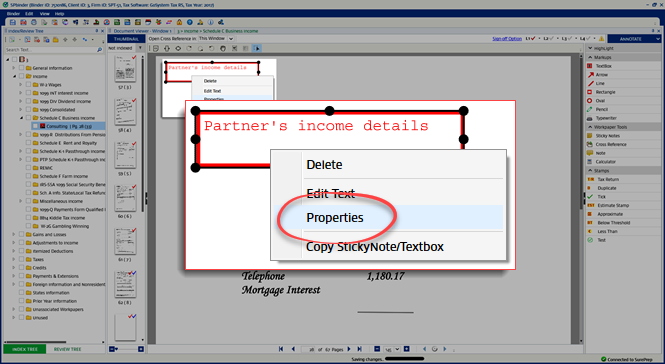This screenshot has width=665, height=364.
Task: Switch to the INDEX TREE tab
Action: point(25,349)
